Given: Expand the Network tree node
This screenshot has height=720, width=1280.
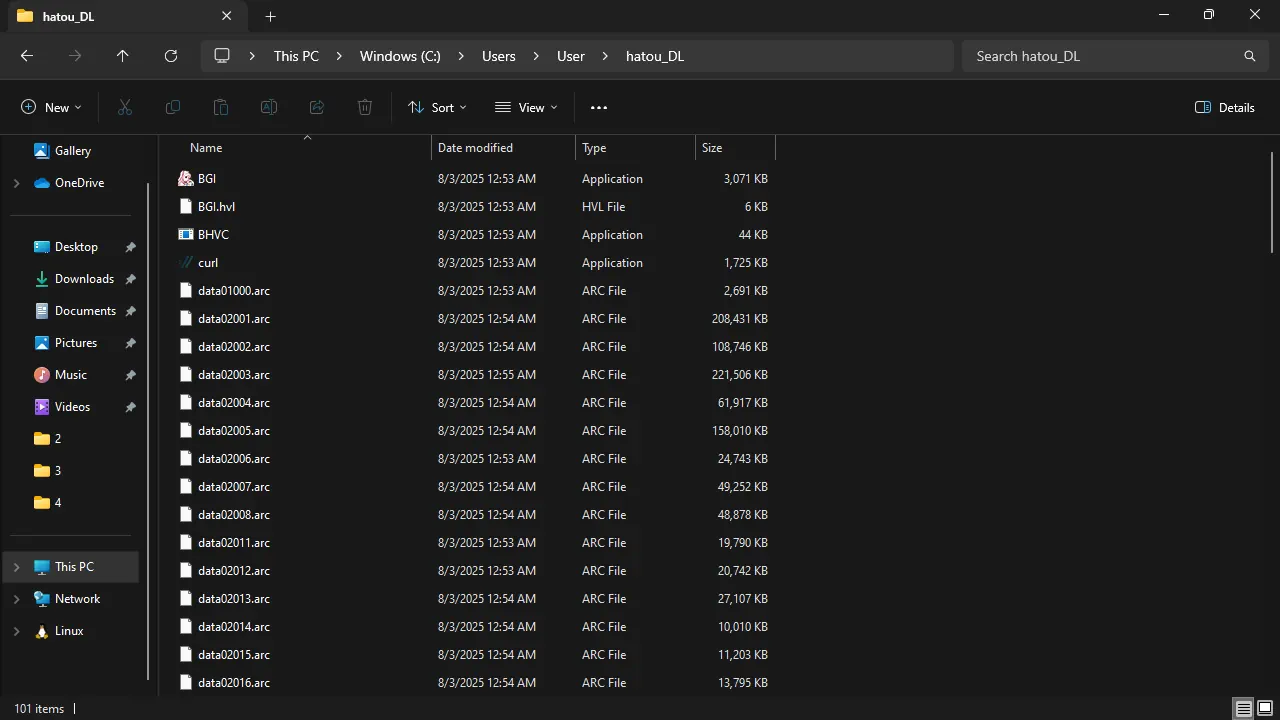Looking at the screenshot, I should pyautogui.click(x=16, y=599).
